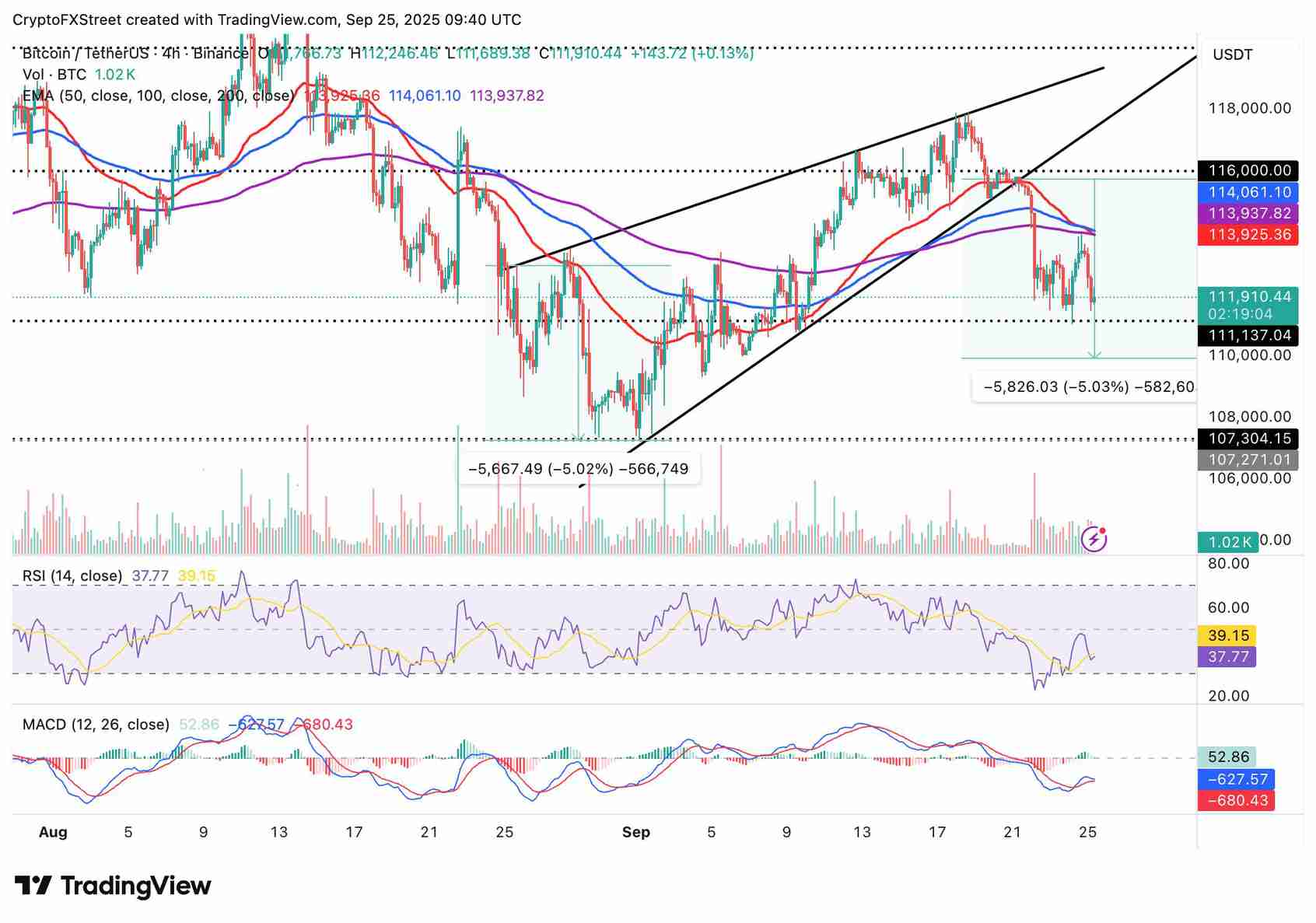Click the down arrowhead of the right measurement
This screenshot has height=923, width=1316.
point(1094,355)
